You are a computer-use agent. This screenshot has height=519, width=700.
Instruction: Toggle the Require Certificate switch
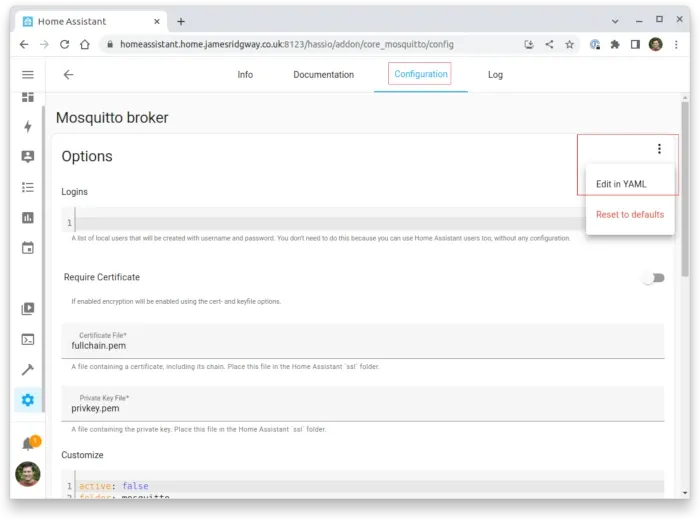[x=654, y=278]
